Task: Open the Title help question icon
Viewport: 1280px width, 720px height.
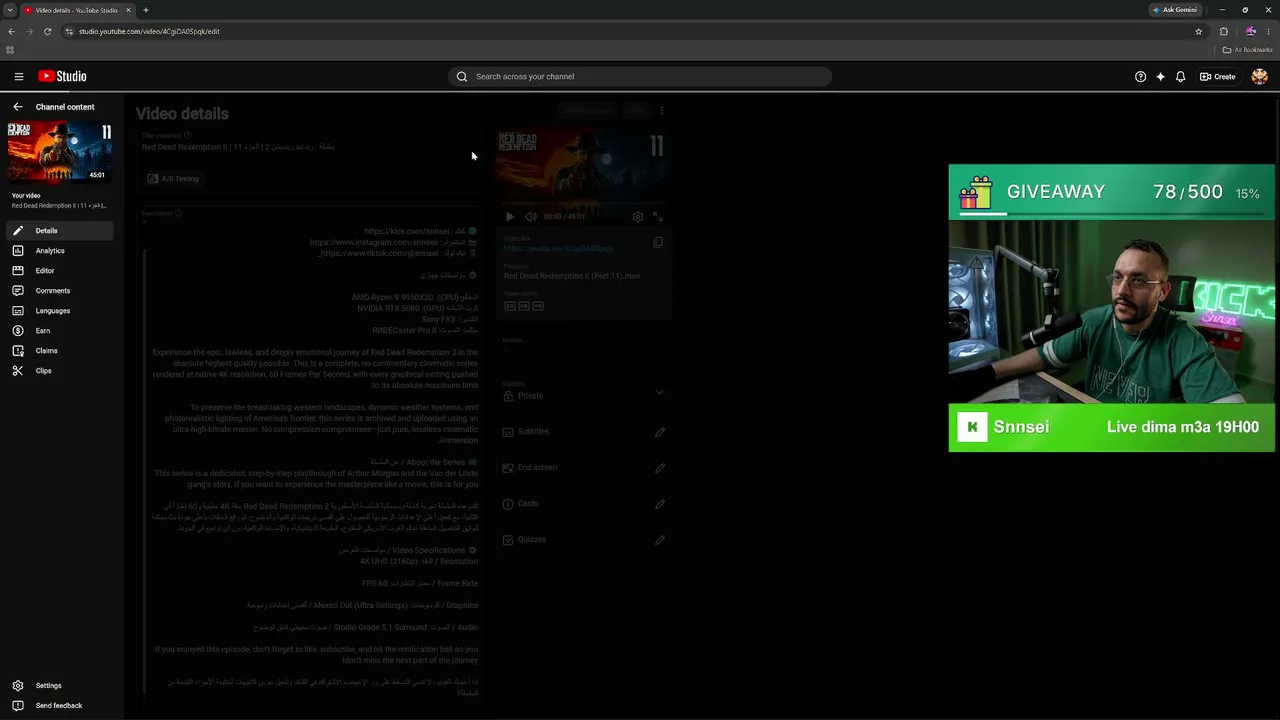Action: click(x=188, y=135)
